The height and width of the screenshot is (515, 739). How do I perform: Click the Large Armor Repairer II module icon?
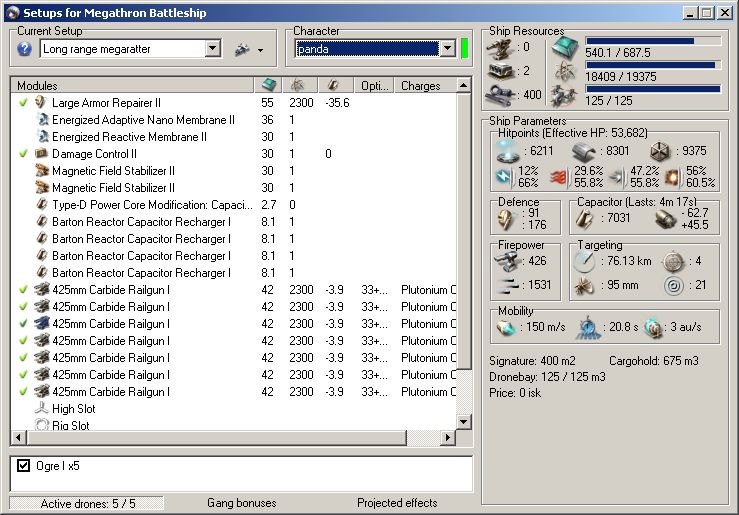pyautogui.click(x=41, y=103)
